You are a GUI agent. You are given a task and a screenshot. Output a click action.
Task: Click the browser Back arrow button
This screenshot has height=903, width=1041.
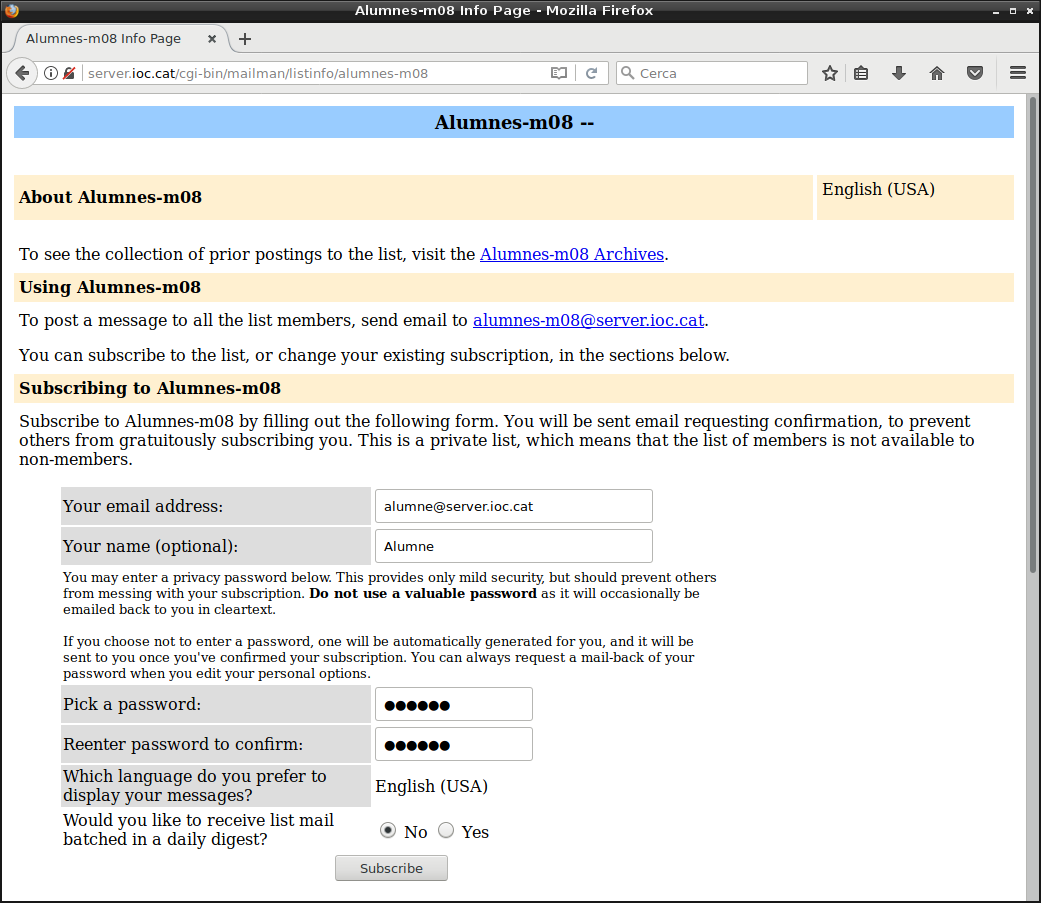21,73
